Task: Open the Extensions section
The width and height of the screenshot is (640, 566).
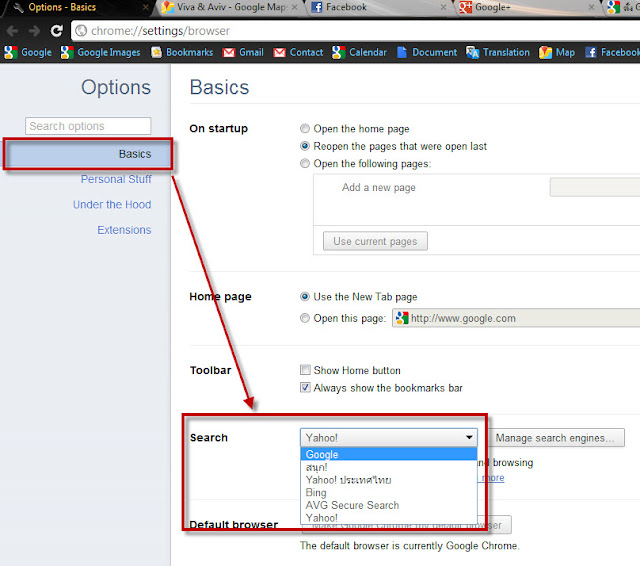Action: pos(124,230)
